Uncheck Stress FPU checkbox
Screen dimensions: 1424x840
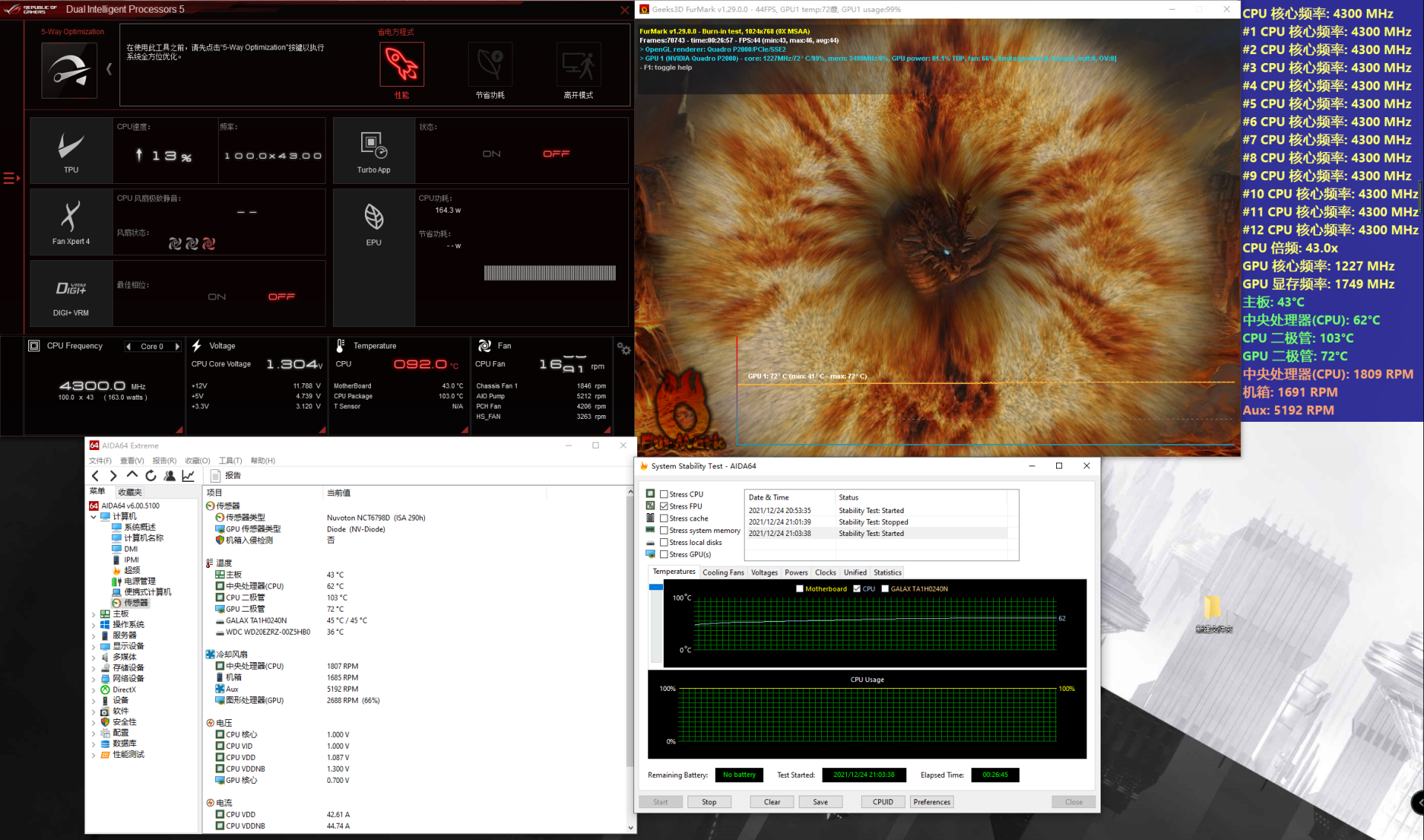click(664, 506)
